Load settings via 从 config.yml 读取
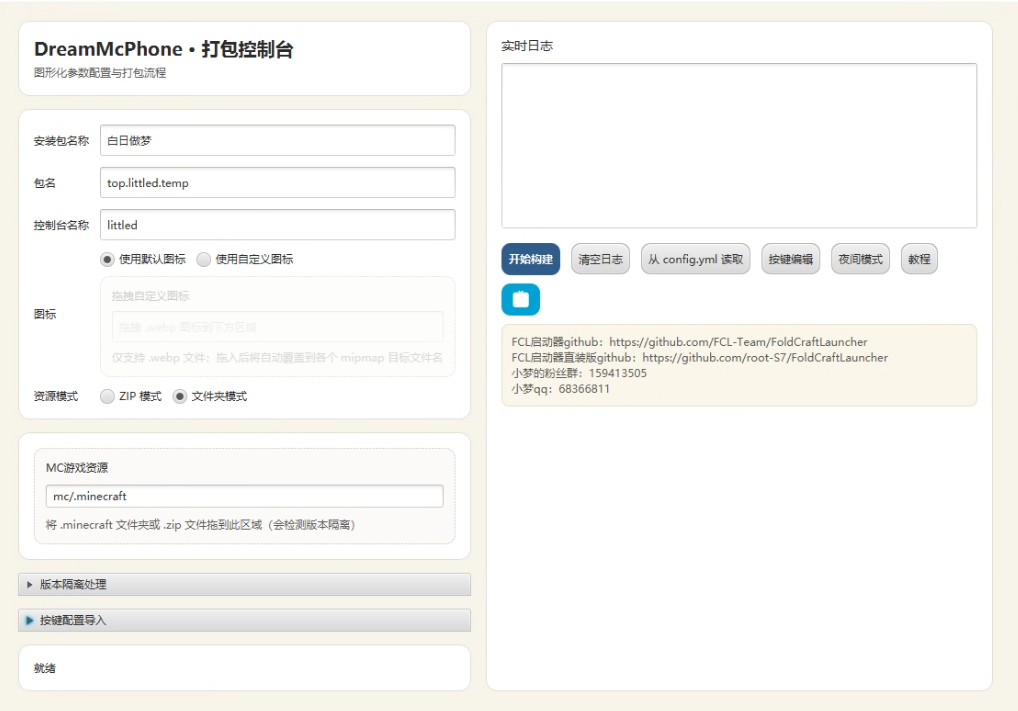Viewport: 1018px width, 711px height. tap(695, 259)
